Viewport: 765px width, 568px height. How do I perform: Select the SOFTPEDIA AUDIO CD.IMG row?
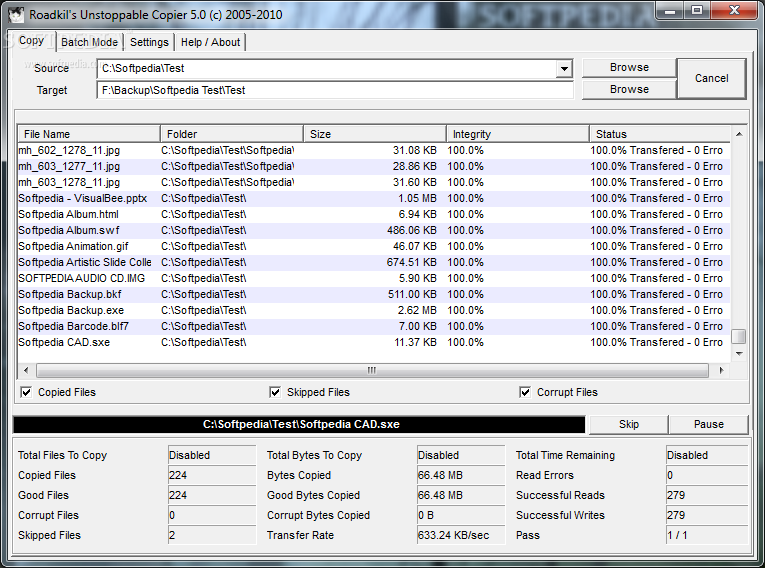click(374, 278)
